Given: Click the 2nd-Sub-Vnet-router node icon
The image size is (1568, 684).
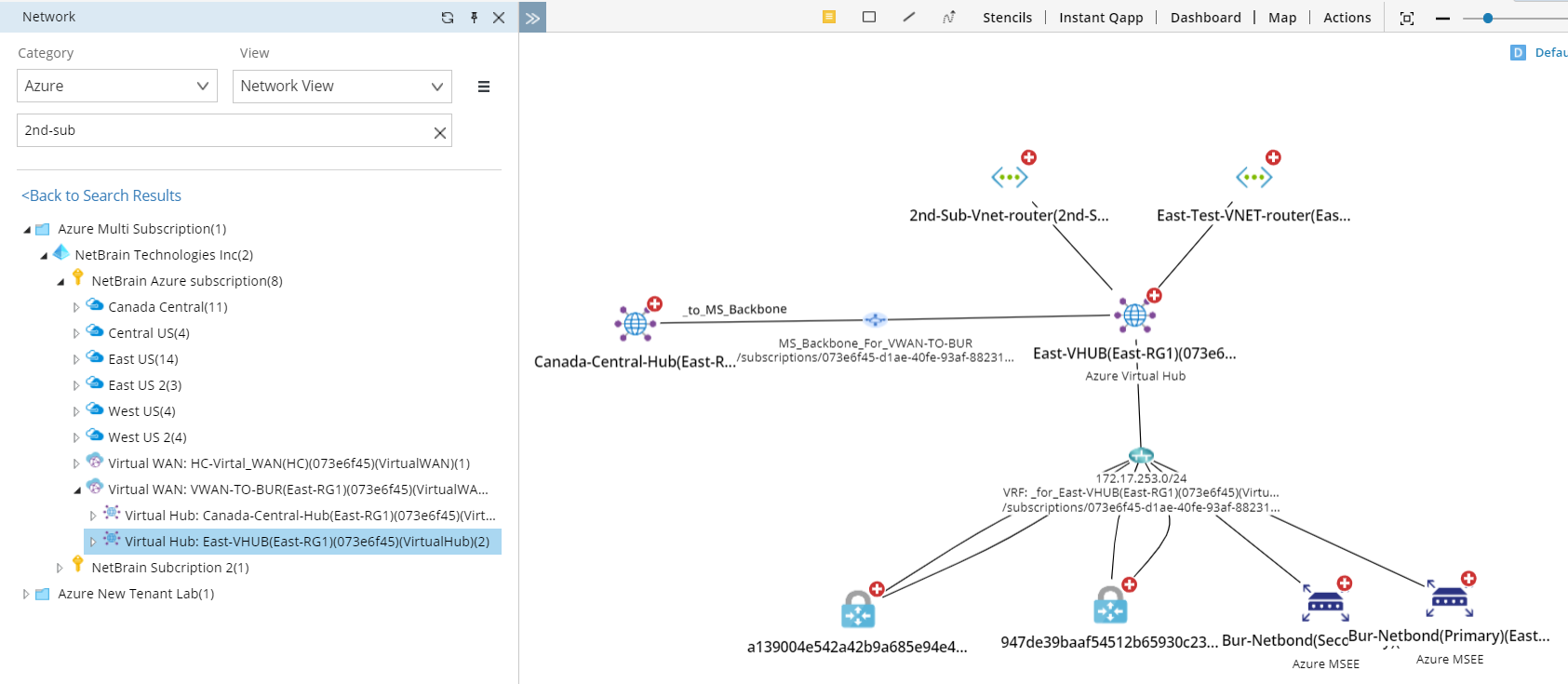Looking at the screenshot, I should [1010, 177].
